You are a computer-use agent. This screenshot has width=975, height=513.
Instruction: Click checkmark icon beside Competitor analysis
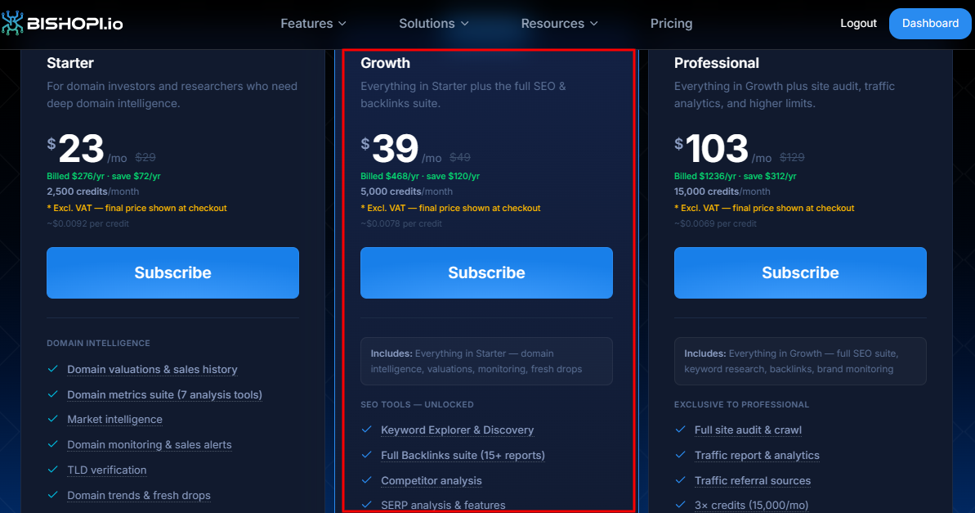[x=367, y=480]
